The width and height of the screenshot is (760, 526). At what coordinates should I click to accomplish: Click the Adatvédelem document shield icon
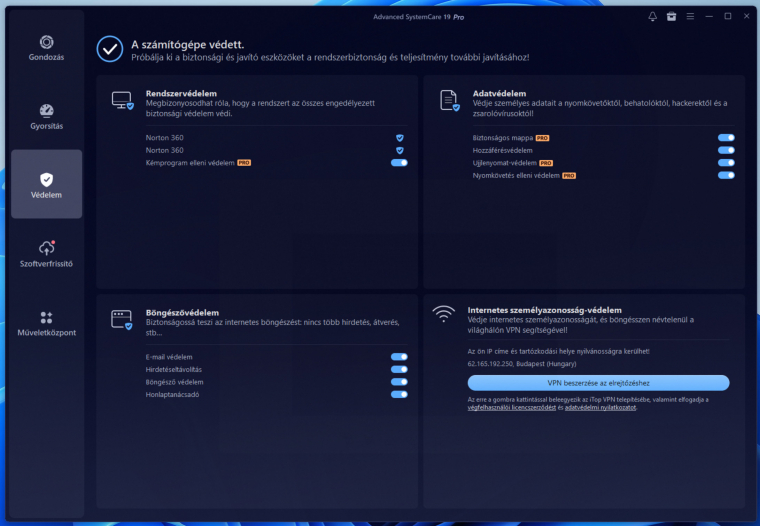tap(450, 100)
